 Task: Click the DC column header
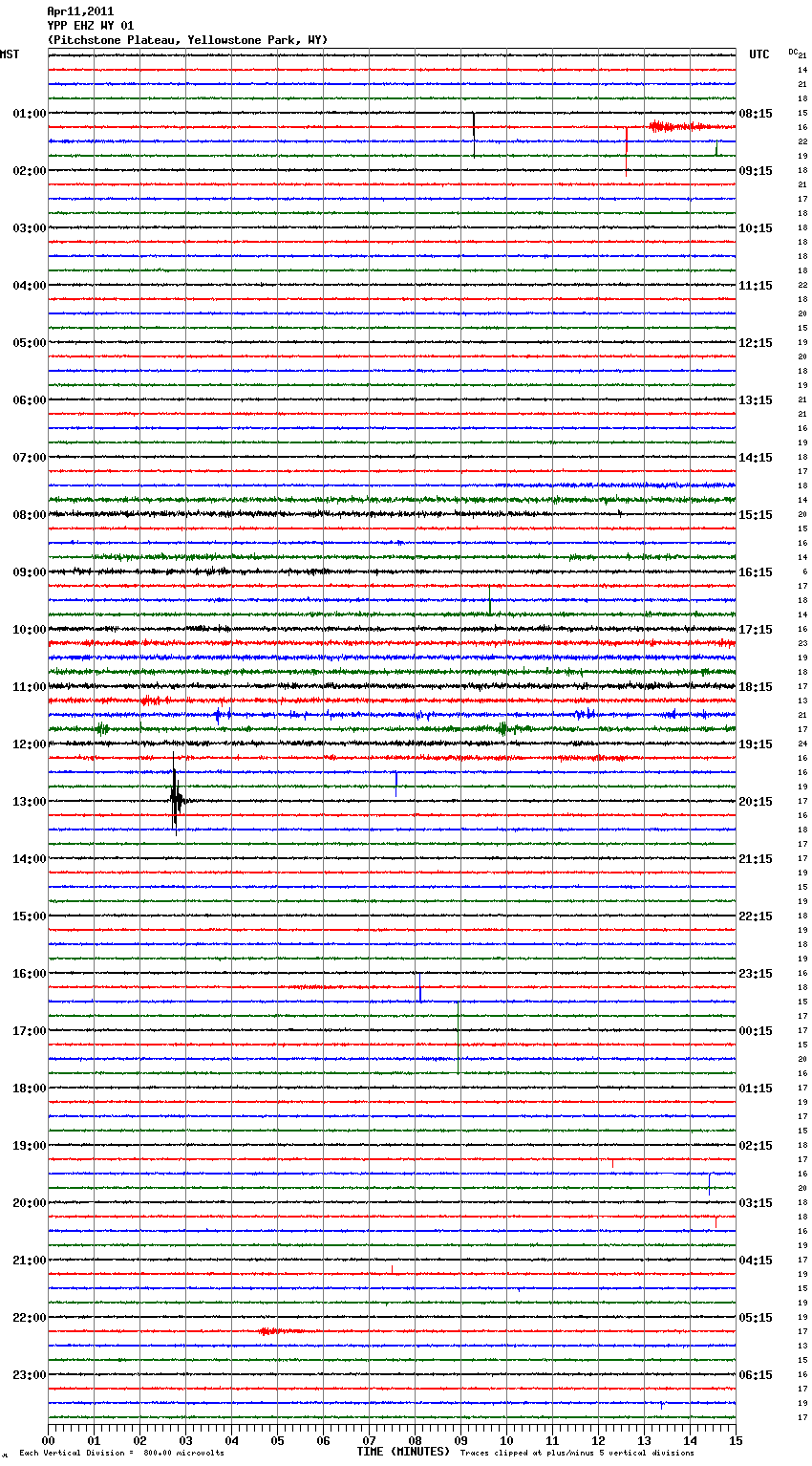[x=793, y=52]
